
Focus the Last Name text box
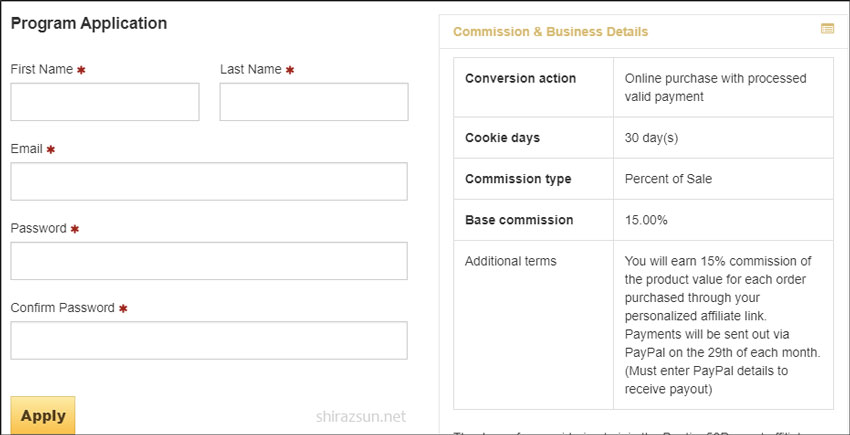coord(313,102)
